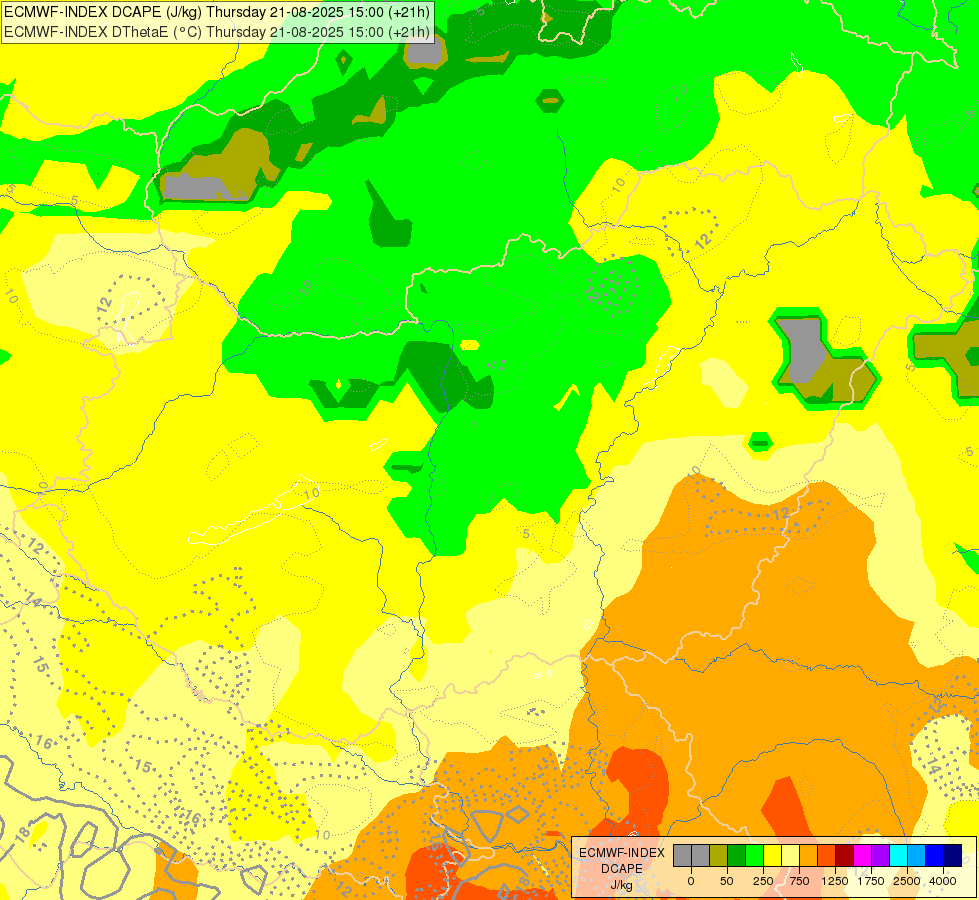Click the dark red legend swatch
Viewport: 979px width, 900px height.
click(x=844, y=855)
